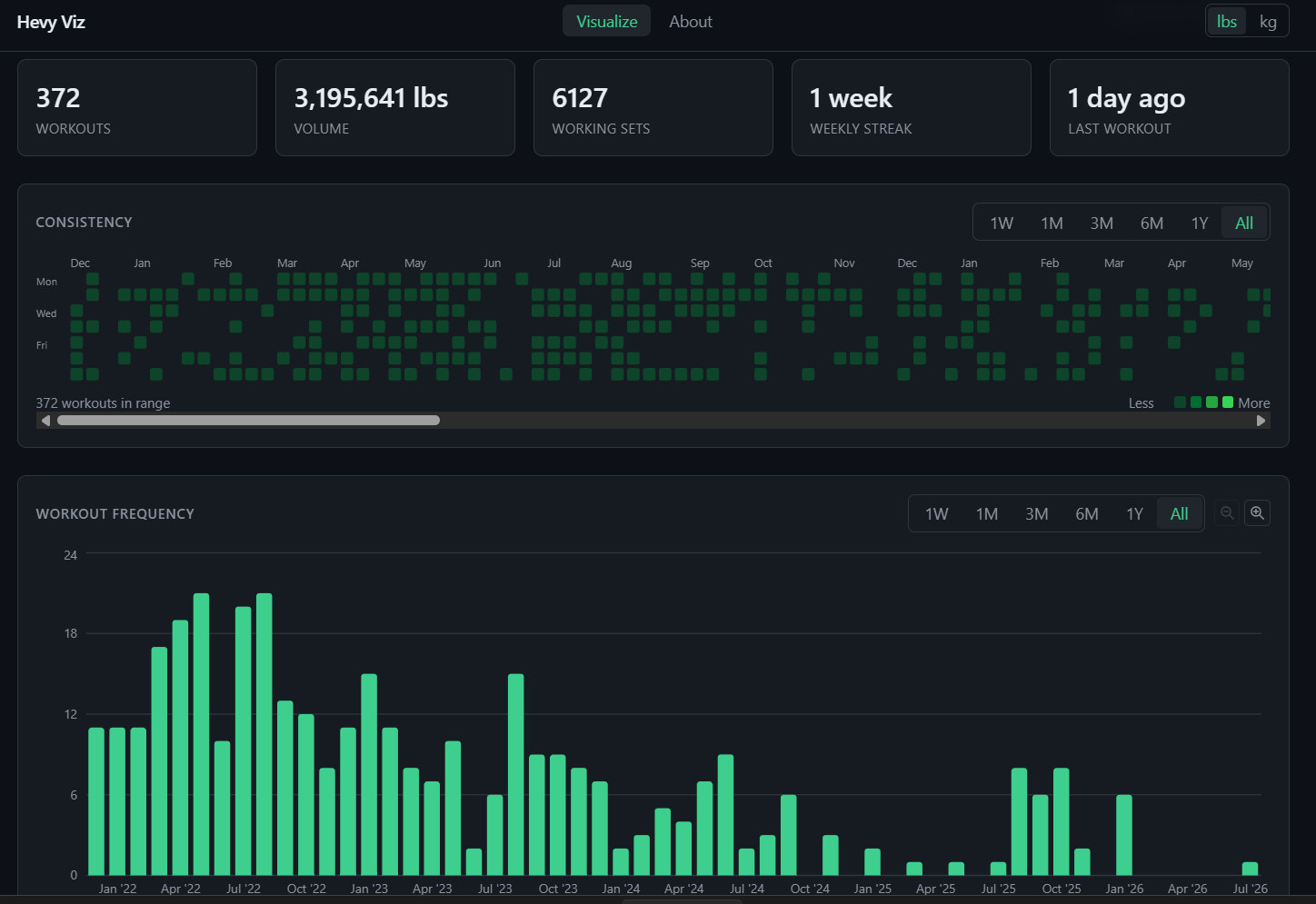Click the Oct month label in heatmap
1316x904 pixels.
point(763,263)
